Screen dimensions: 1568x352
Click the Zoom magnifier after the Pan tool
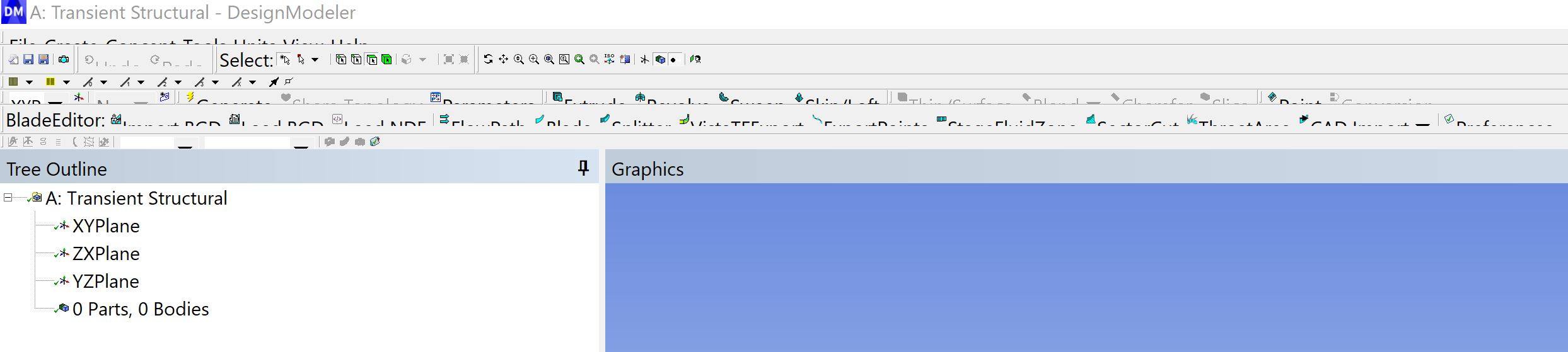click(x=519, y=59)
